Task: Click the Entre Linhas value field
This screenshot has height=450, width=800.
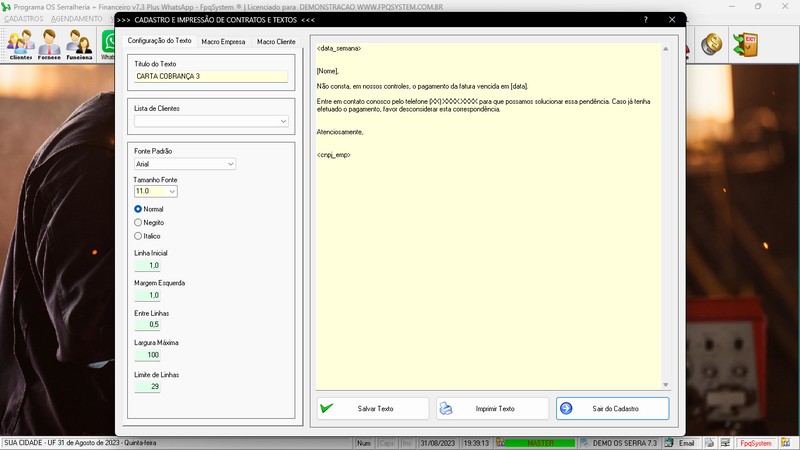Action: (147, 324)
